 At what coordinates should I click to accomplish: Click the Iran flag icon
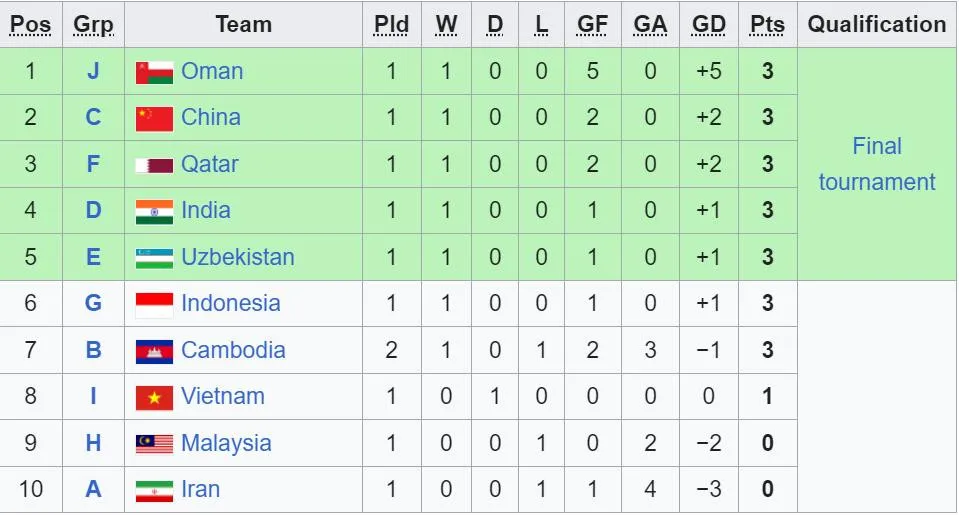154,490
